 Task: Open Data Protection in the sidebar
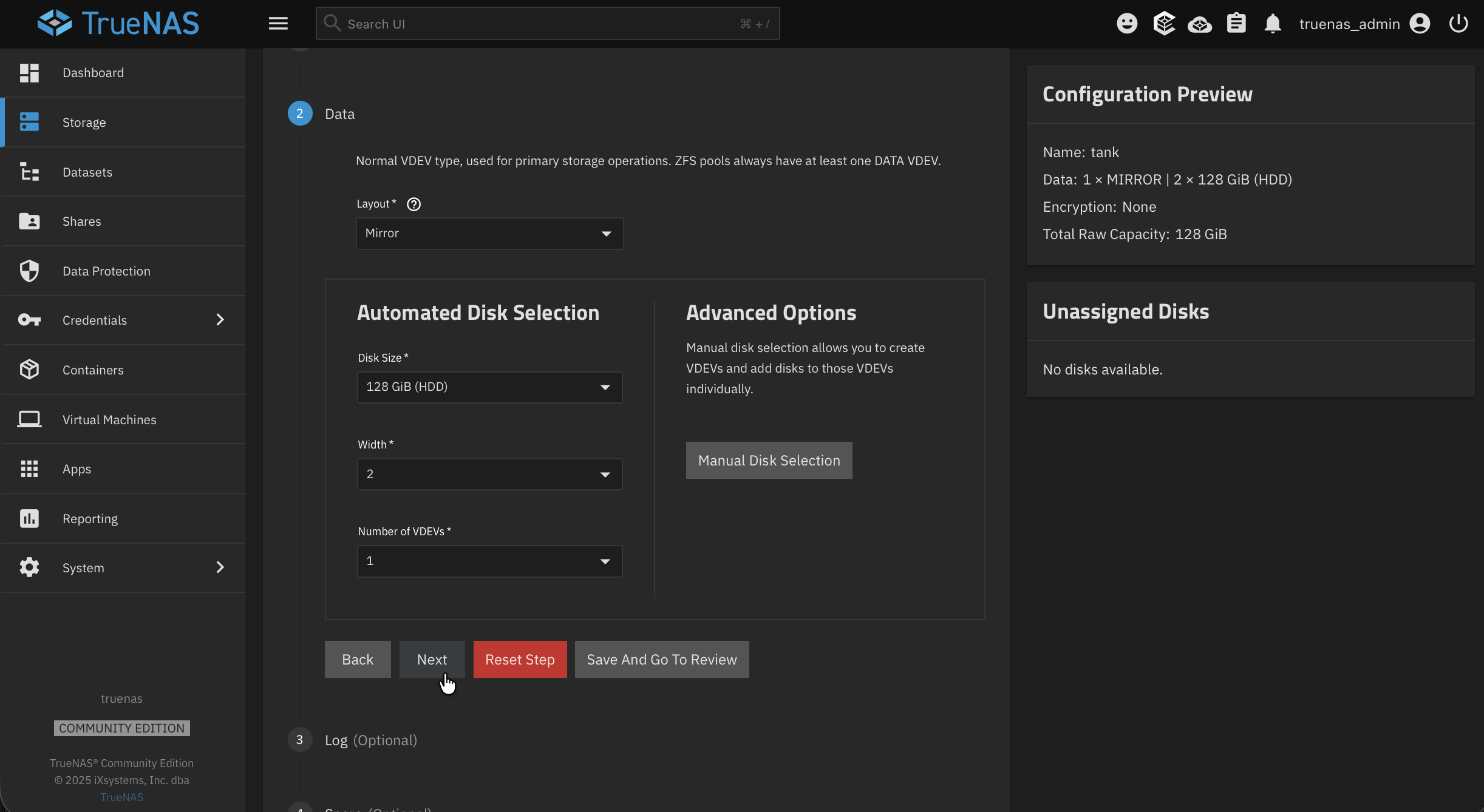click(106, 271)
